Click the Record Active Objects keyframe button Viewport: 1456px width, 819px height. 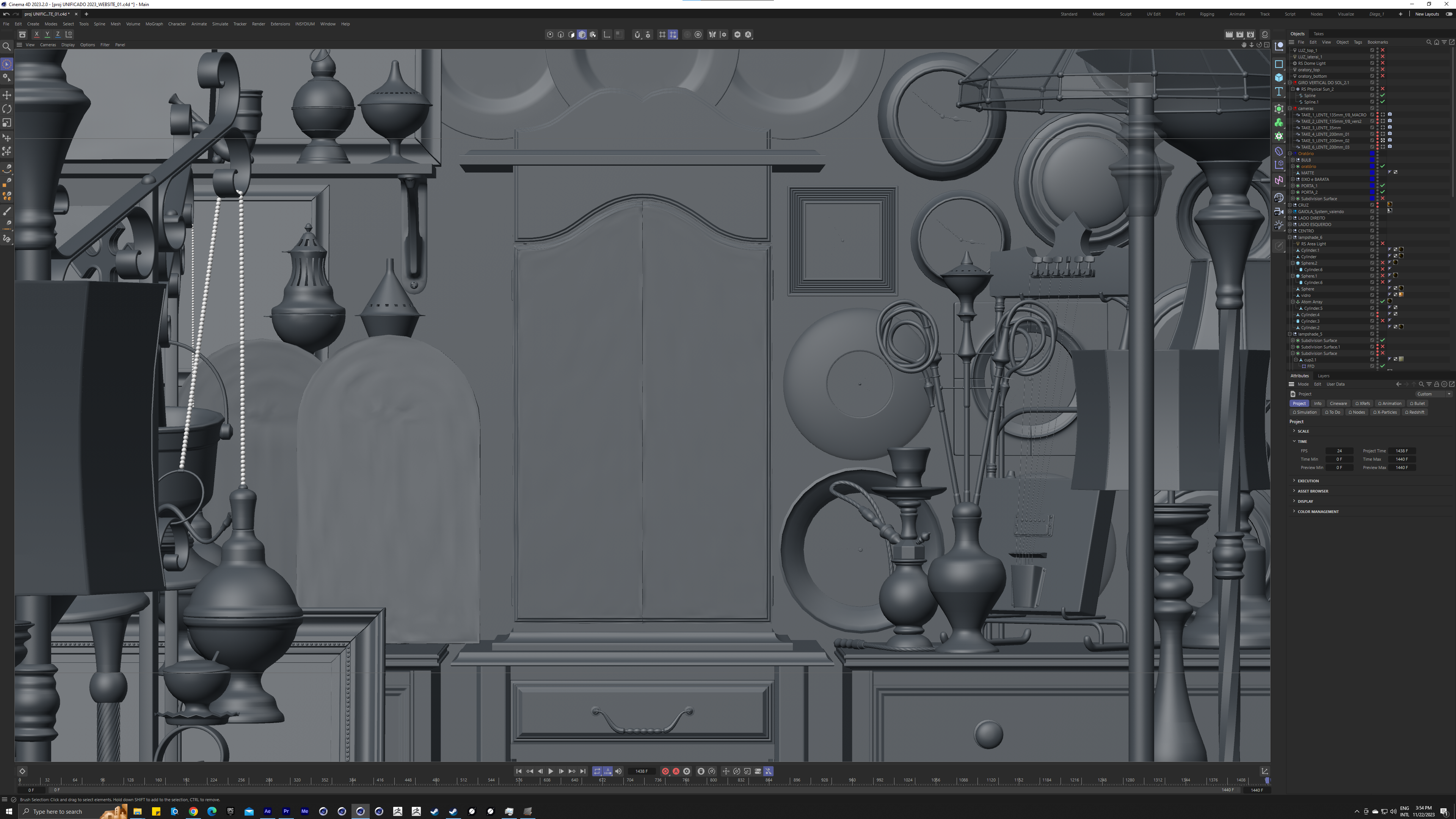(665, 771)
